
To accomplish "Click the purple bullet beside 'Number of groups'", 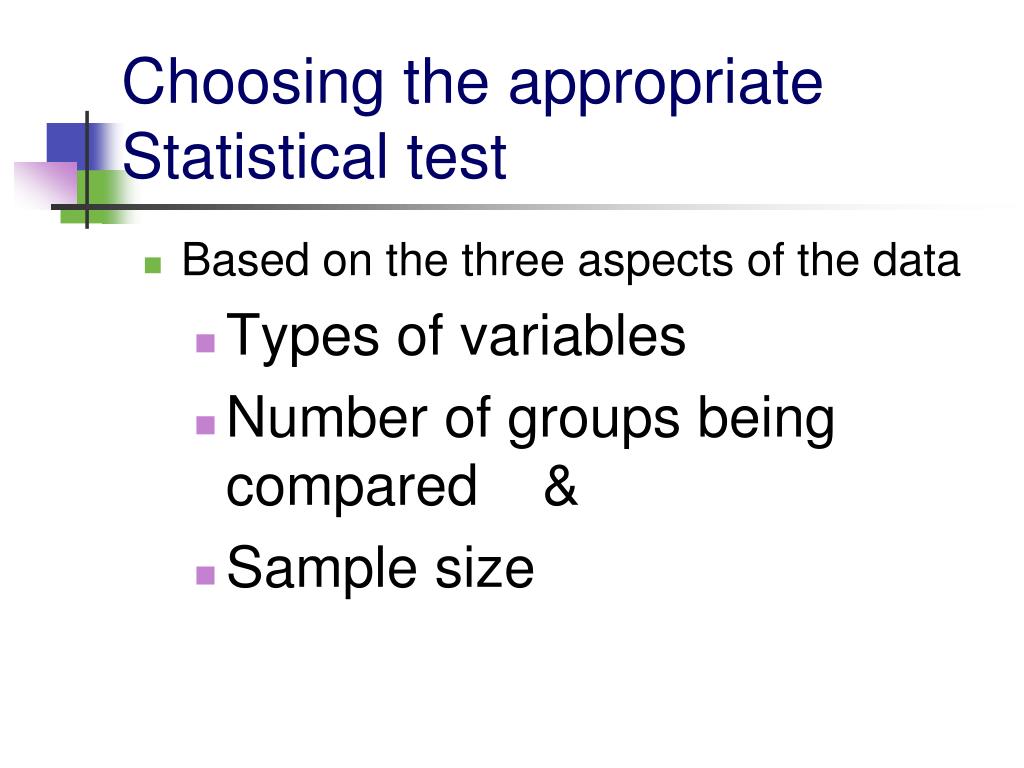I will click(x=206, y=425).
